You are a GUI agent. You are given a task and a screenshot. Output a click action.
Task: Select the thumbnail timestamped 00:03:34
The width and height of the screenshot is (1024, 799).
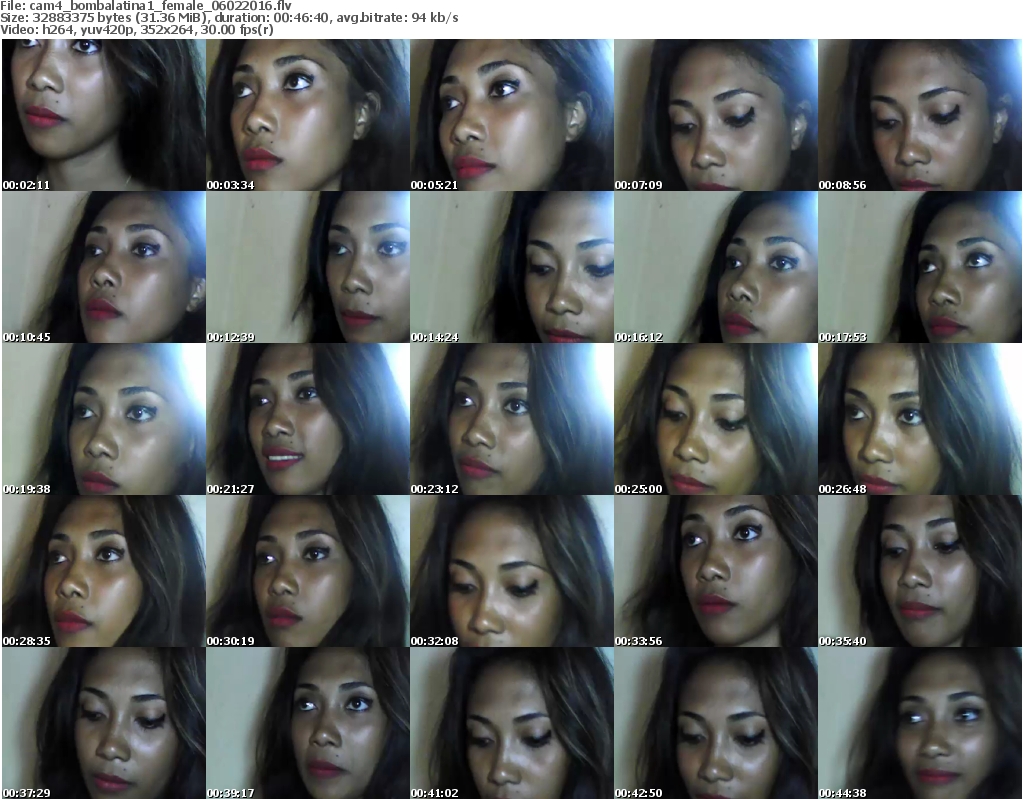(308, 115)
